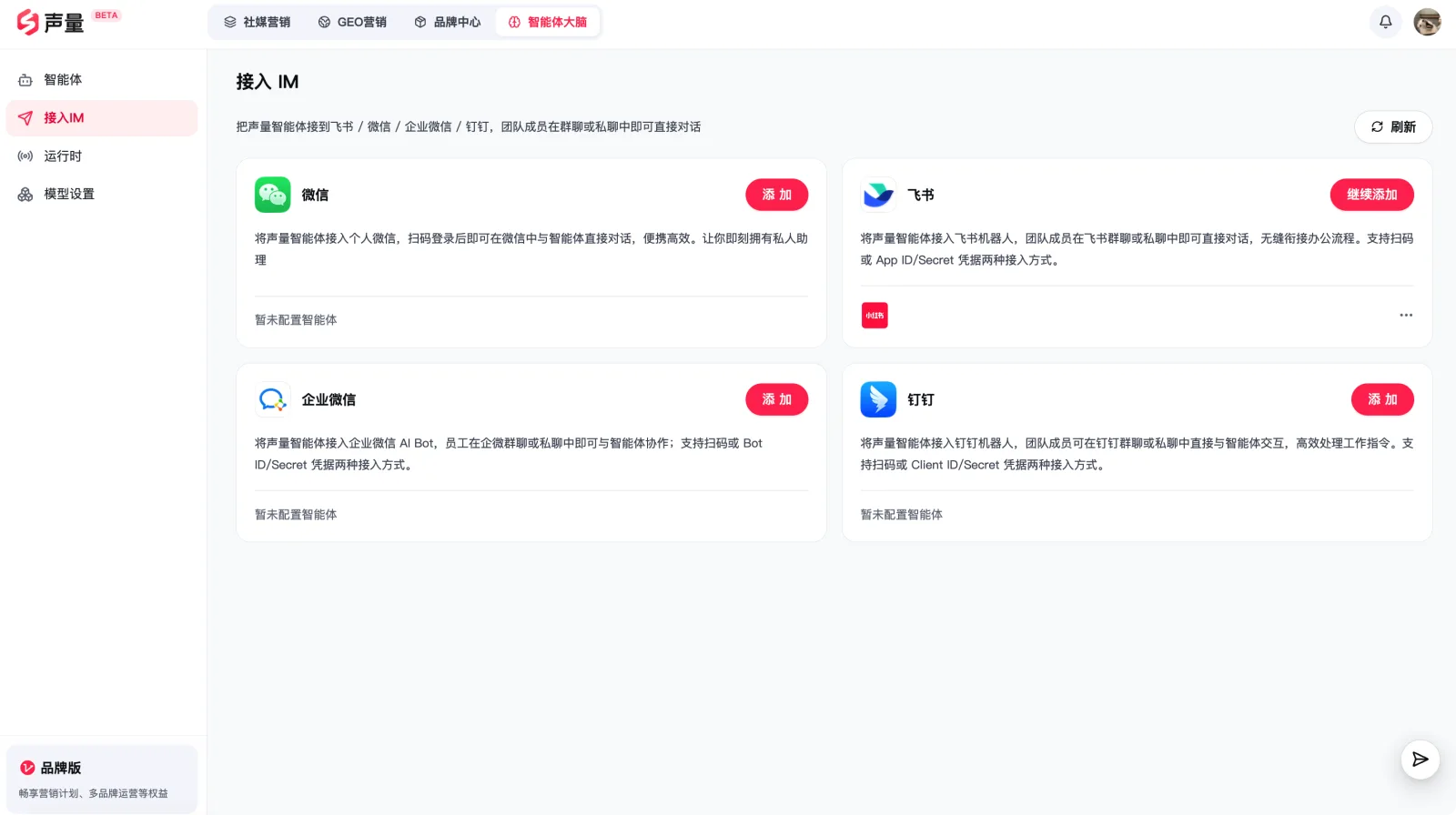
Task: Click 暂未配置智能体 on the 企业微信 card
Action: tap(296, 515)
